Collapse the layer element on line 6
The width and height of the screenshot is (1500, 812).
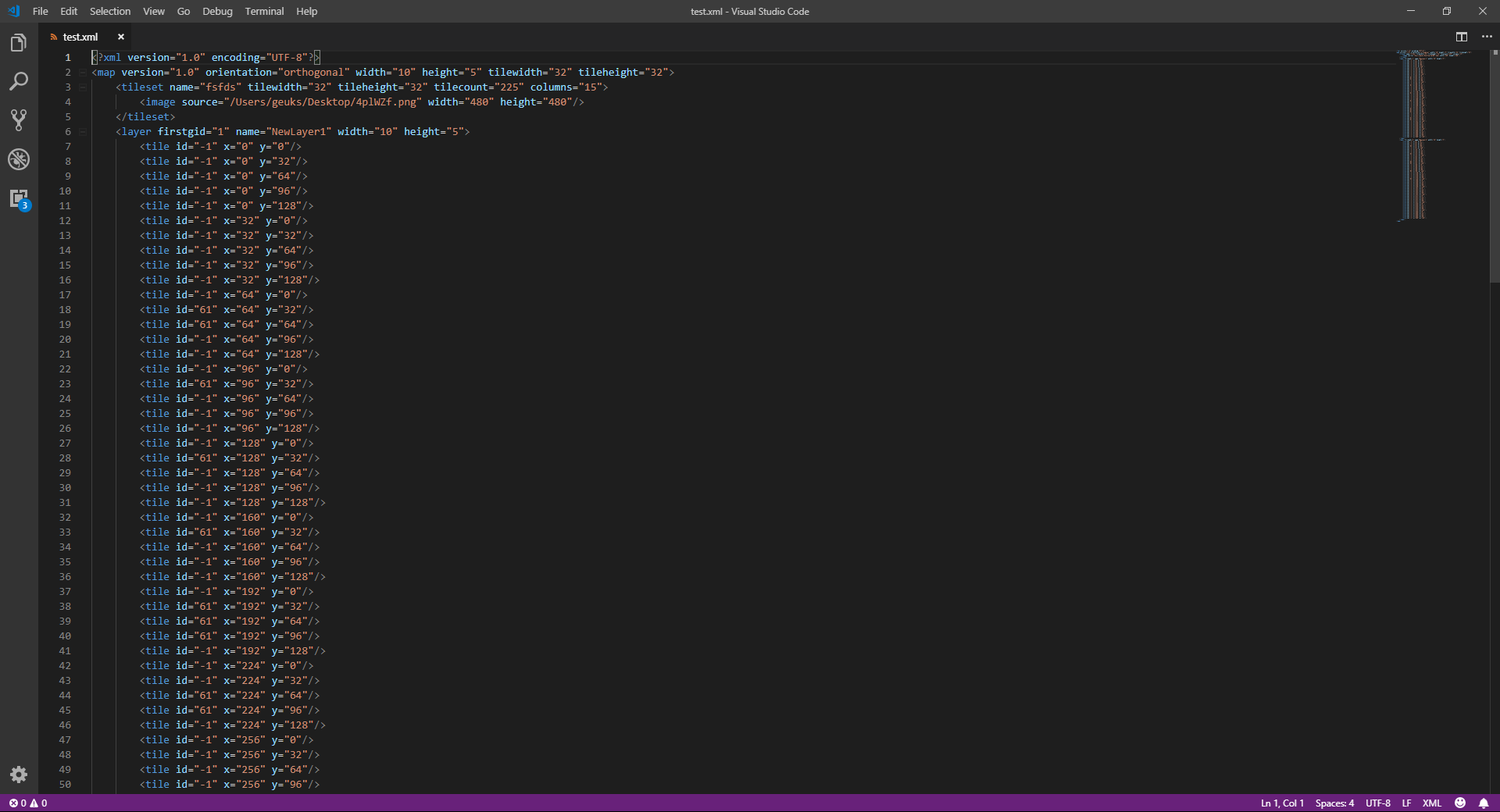click(83, 132)
